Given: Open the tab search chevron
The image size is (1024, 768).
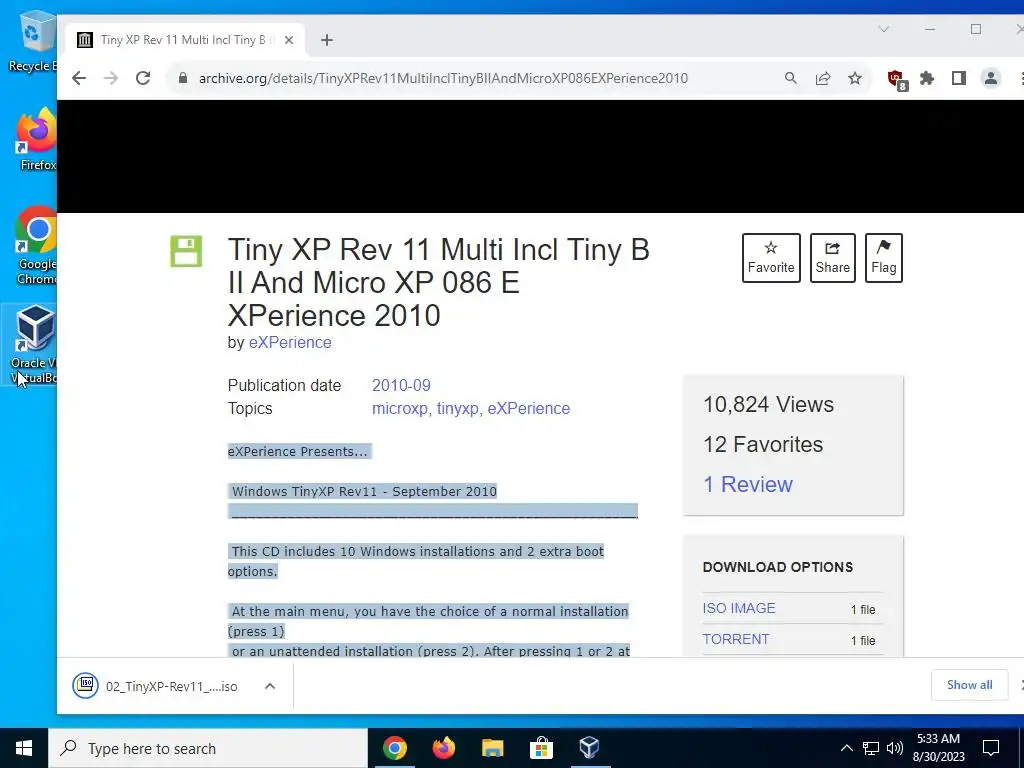Looking at the screenshot, I should (884, 29).
